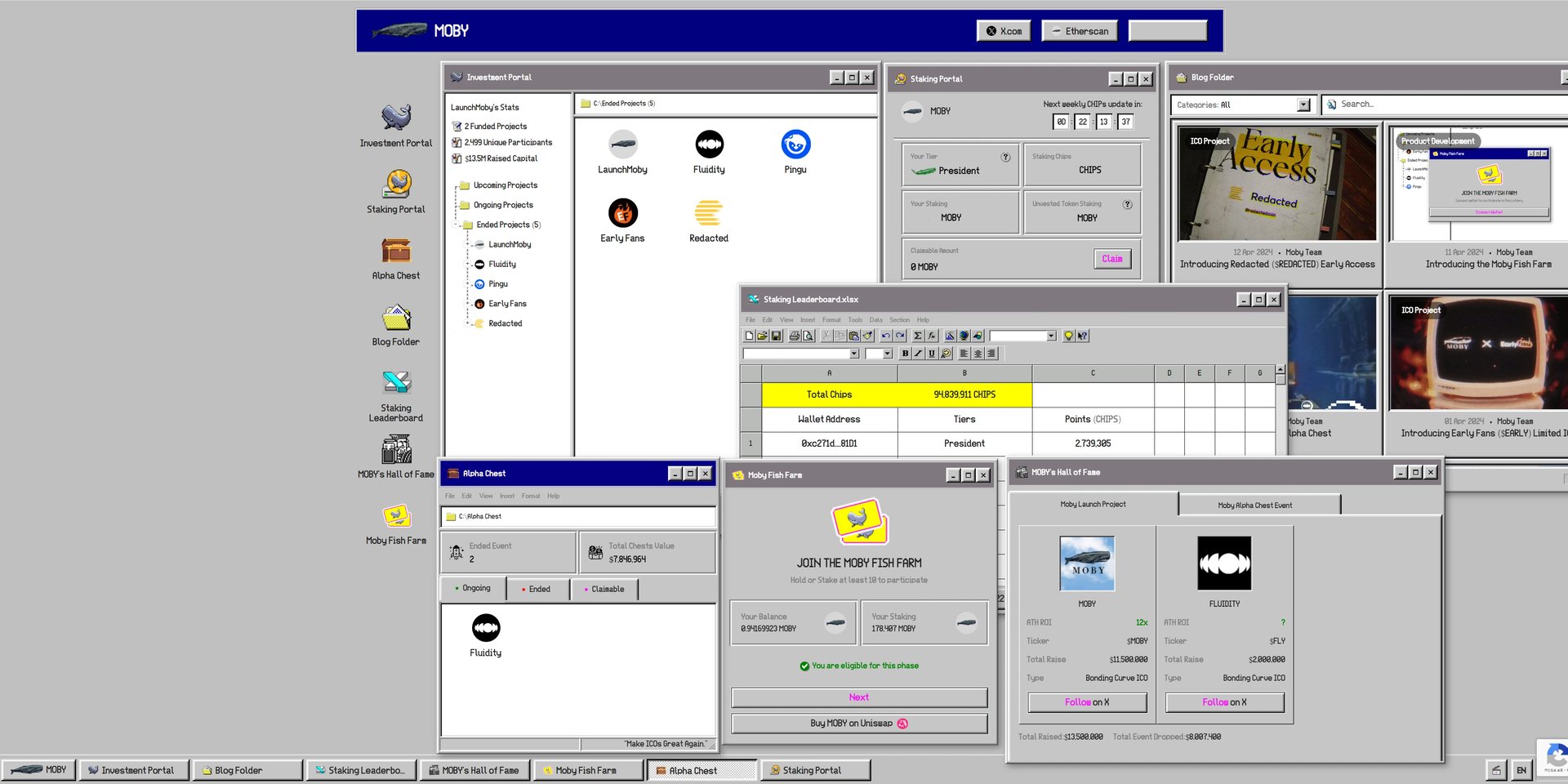
Task: Click globe web icon in spreadsheet toolbar
Action: coord(964,336)
